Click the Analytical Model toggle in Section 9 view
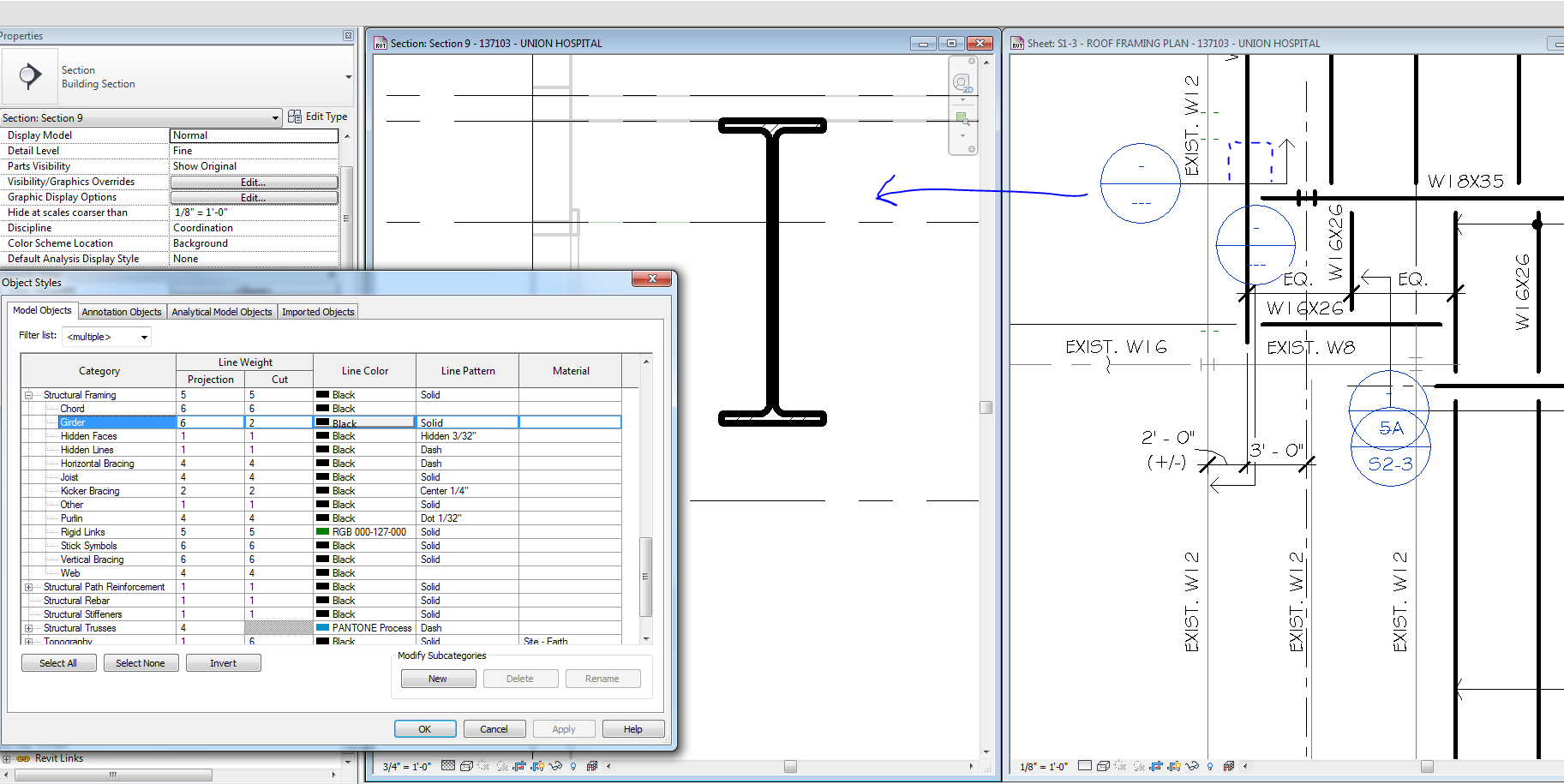 pos(591,766)
